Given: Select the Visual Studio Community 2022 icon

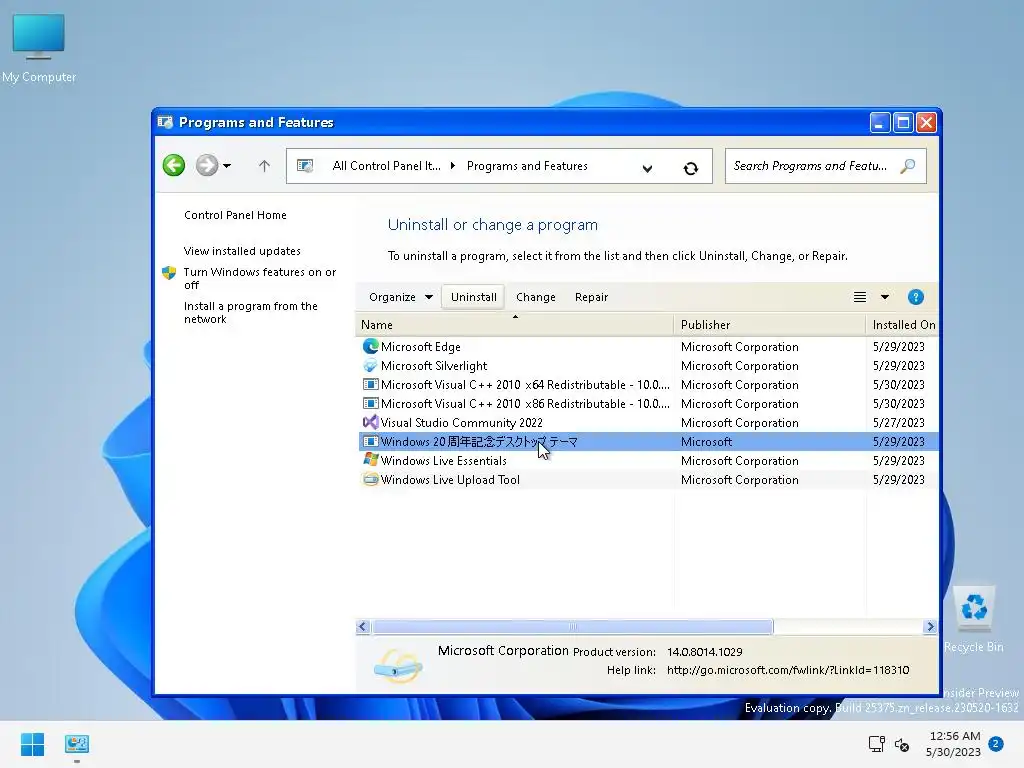Looking at the screenshot, I should [x=370, y=422].
